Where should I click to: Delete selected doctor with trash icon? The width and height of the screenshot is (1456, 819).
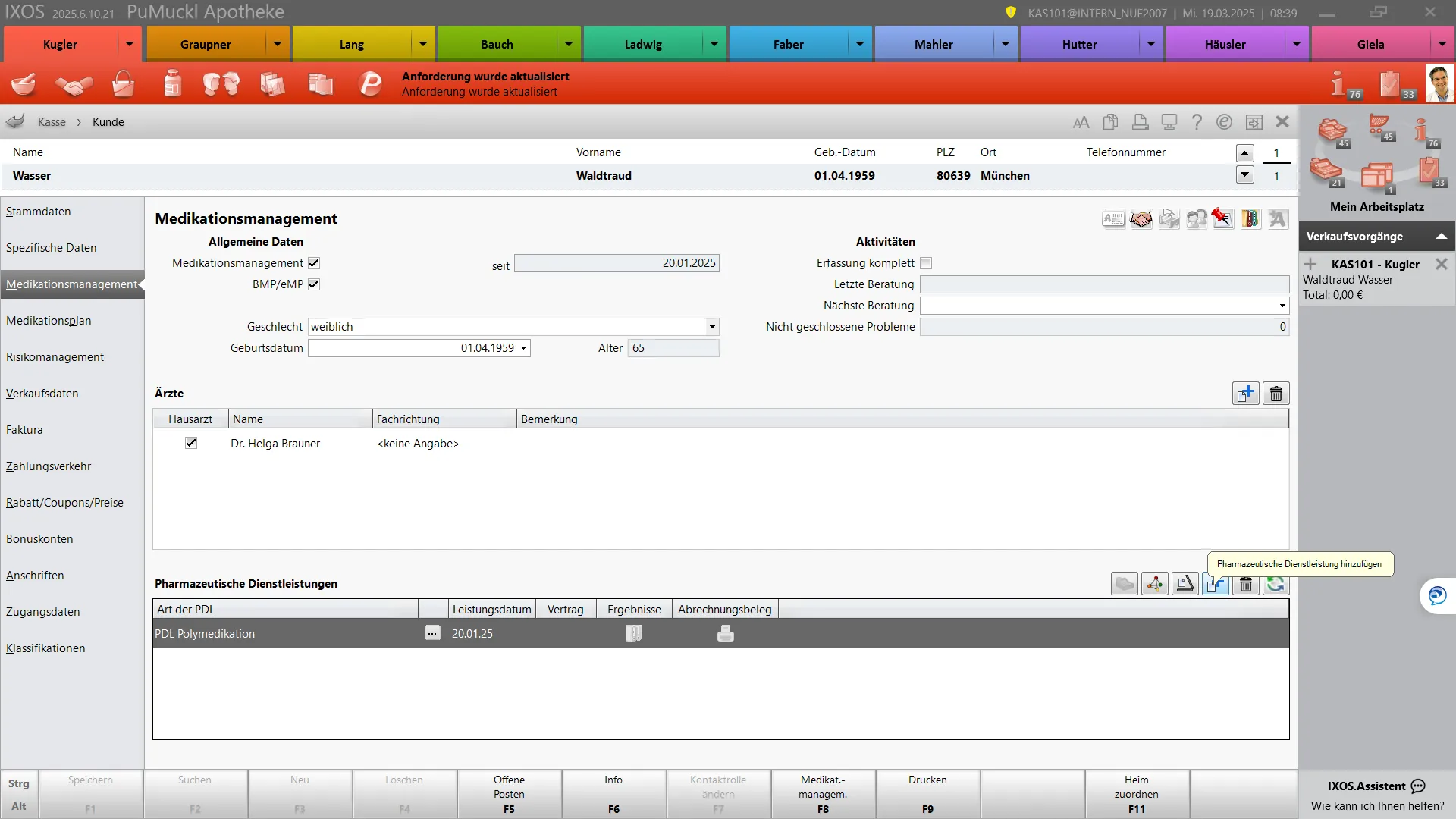[1276, 394]
